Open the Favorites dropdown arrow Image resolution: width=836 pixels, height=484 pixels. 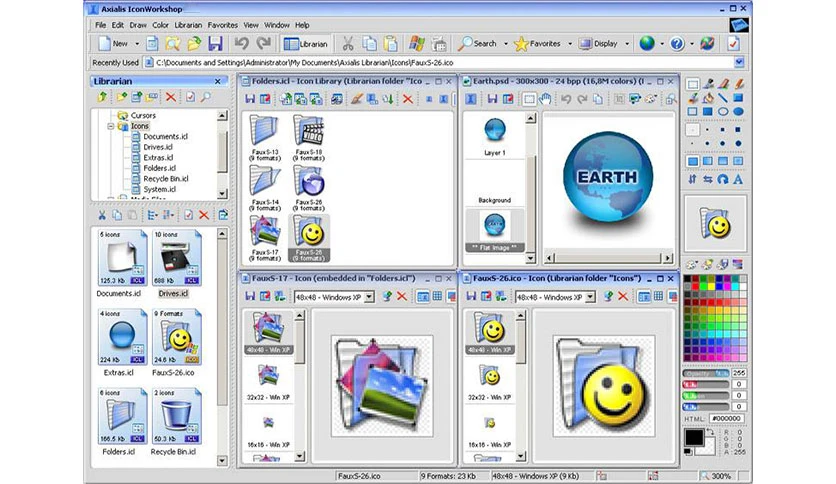tap(570, 44)
